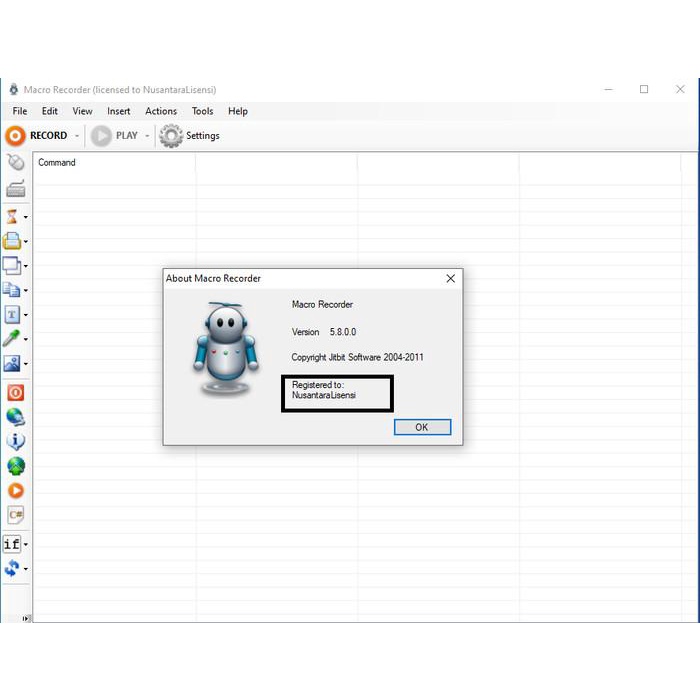Click the eyedropper pixel color icon
The image size is (700, 700).
(x=12, y=339)
